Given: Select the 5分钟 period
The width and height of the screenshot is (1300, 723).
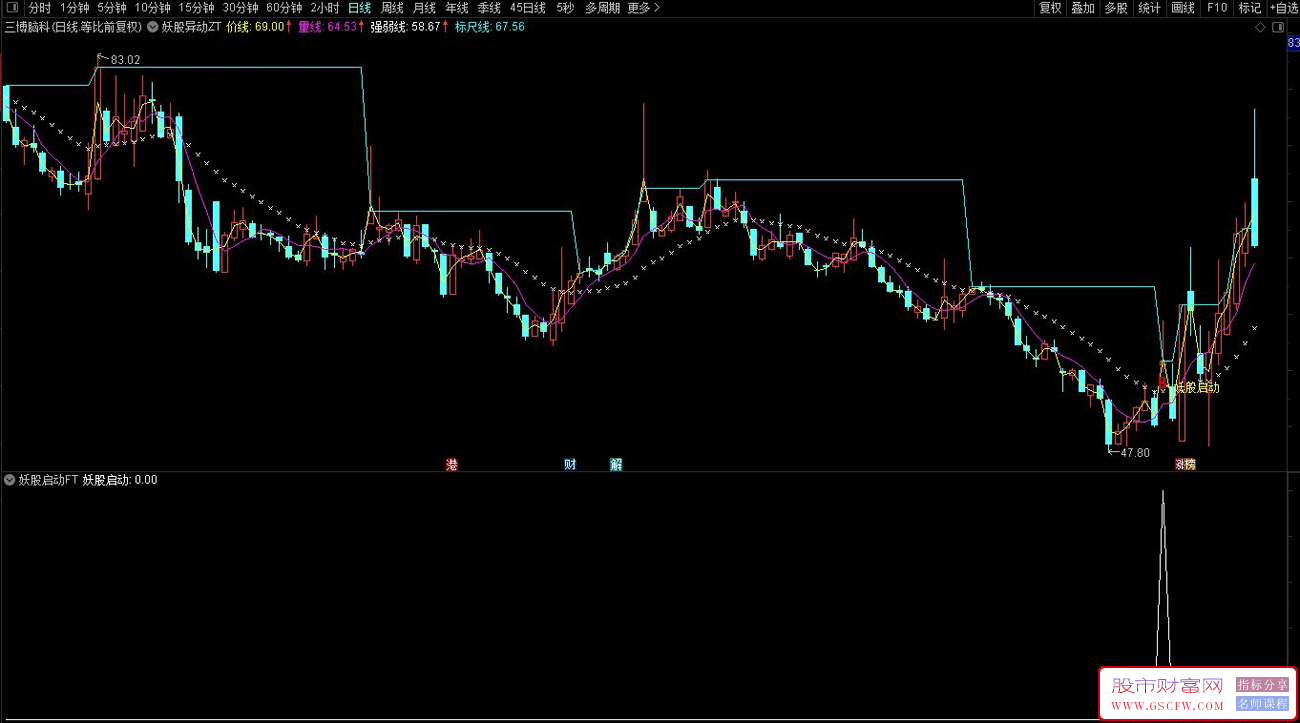Looking at the screenshot, I should pos(112,8).
